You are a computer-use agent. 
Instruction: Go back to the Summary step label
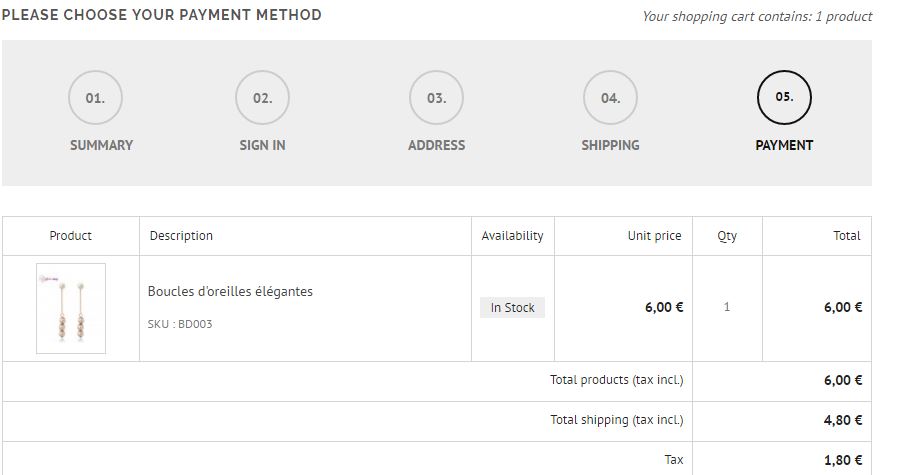101,145
